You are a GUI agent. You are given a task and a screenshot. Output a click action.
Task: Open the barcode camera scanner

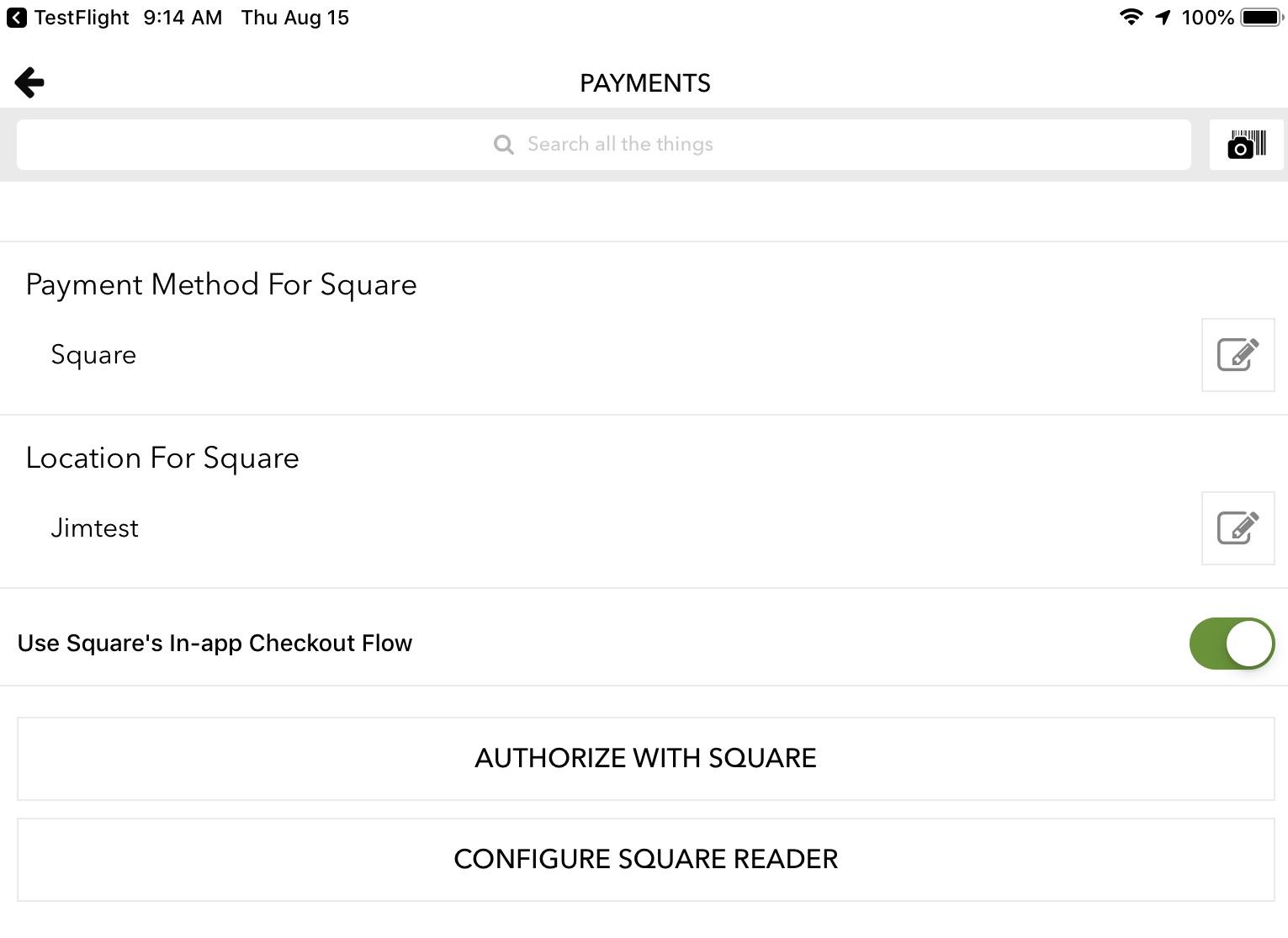[1247, 145]
